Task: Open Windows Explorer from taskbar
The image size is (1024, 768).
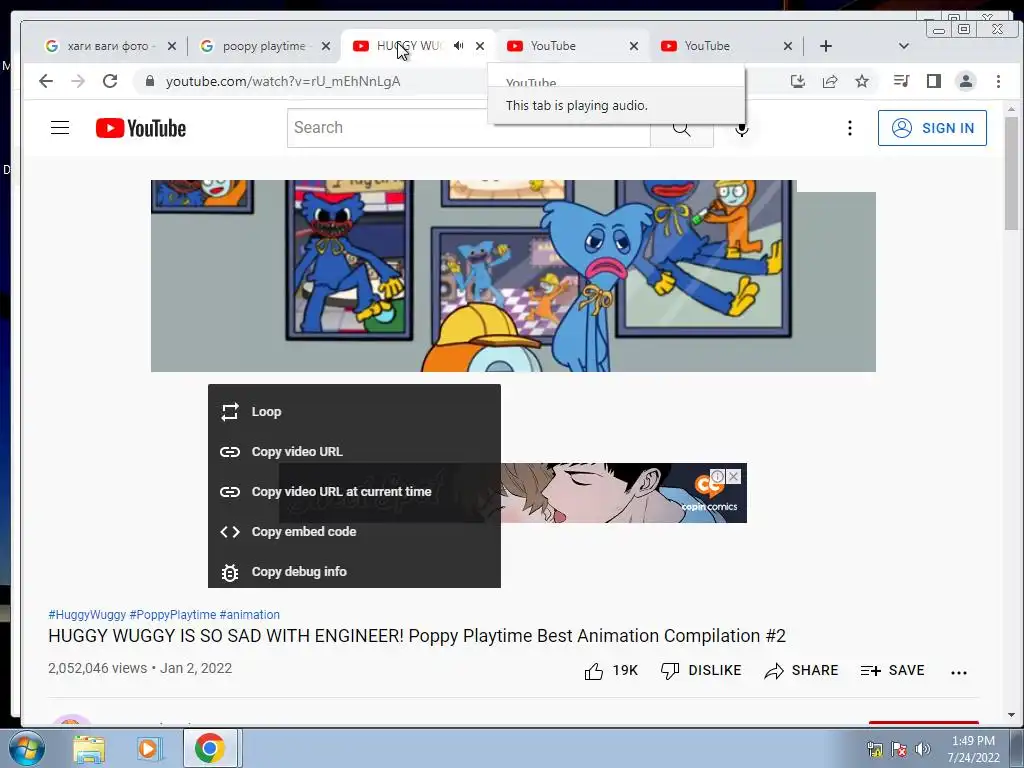Action: pos(89,748)
